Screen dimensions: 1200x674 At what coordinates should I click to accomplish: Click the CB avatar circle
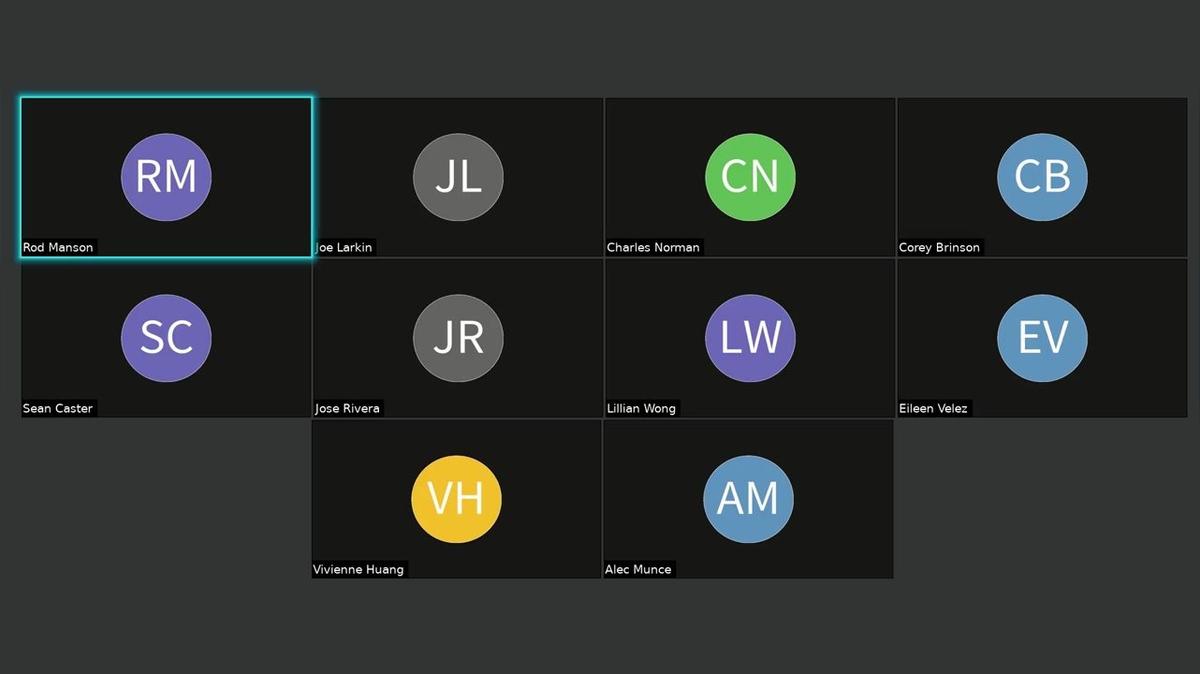(x=1042, y=177)
